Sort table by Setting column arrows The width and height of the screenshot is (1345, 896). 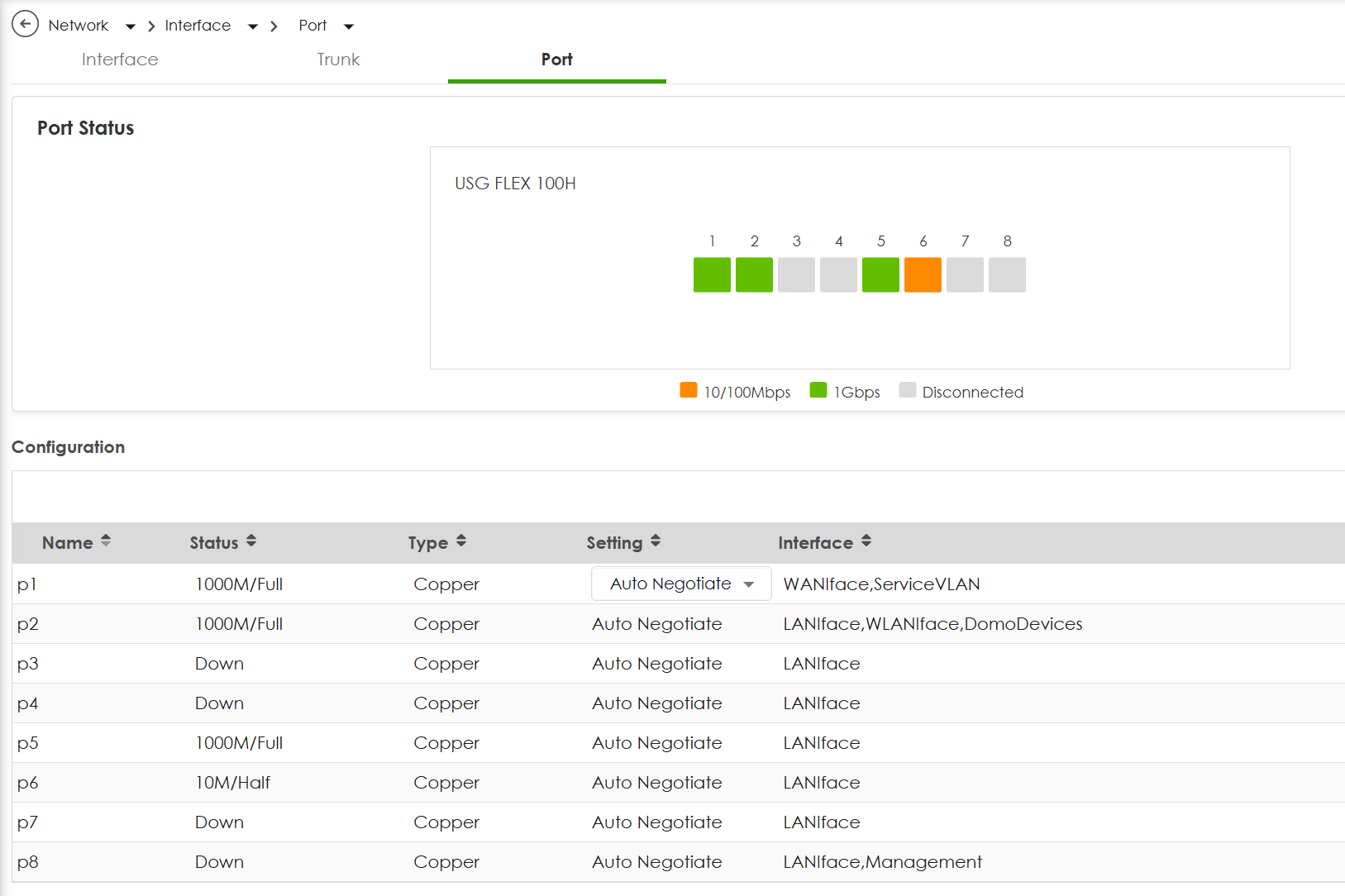[x=656, y=541]
